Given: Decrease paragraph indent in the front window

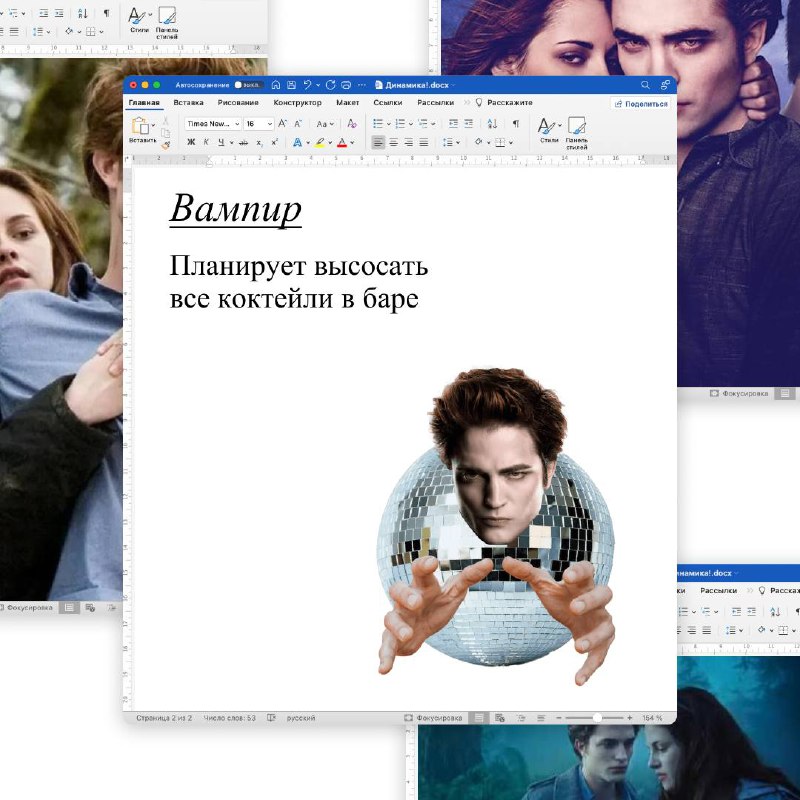Looking at the screenshot, I should 453,123.
